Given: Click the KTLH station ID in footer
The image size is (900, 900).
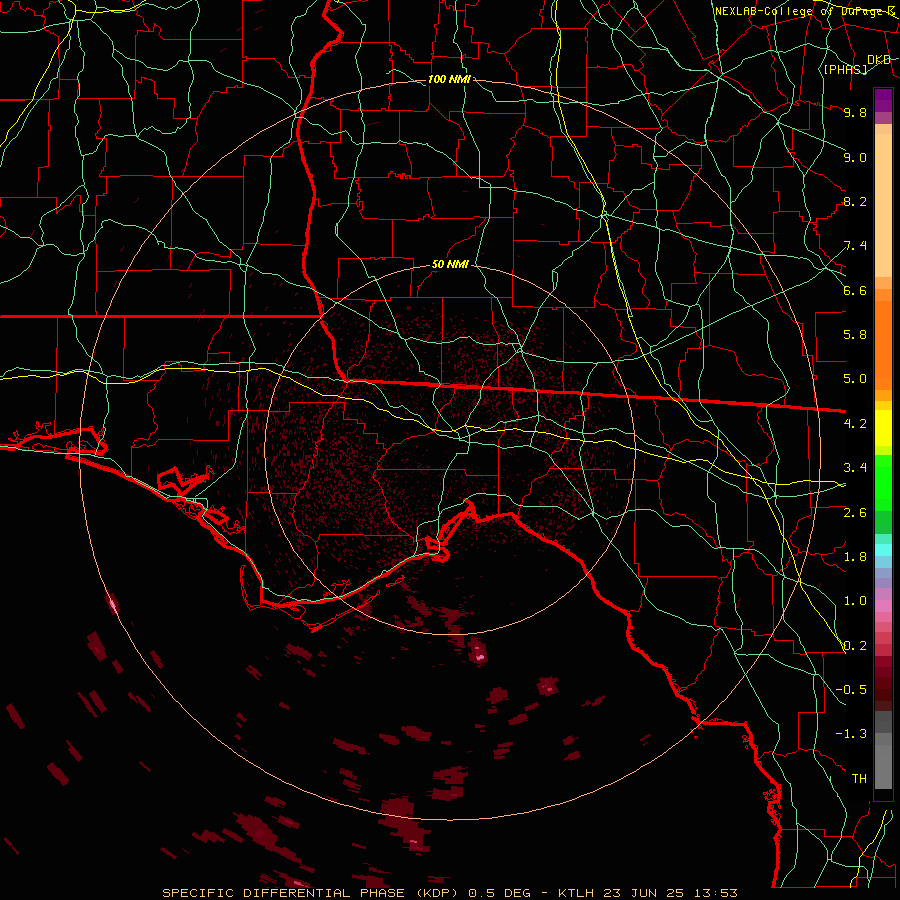Looking at the screenshot, I should [x=576, y=893].
